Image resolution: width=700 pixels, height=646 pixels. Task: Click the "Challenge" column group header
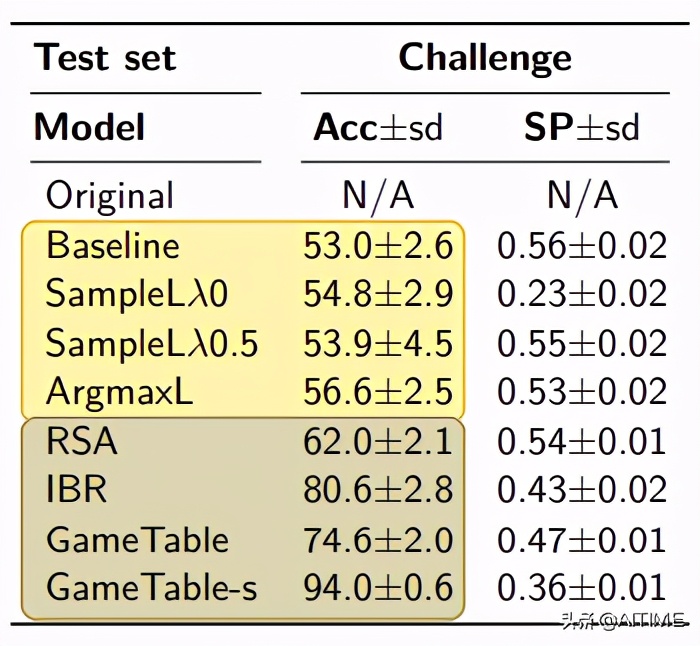[x=485, y=57]
